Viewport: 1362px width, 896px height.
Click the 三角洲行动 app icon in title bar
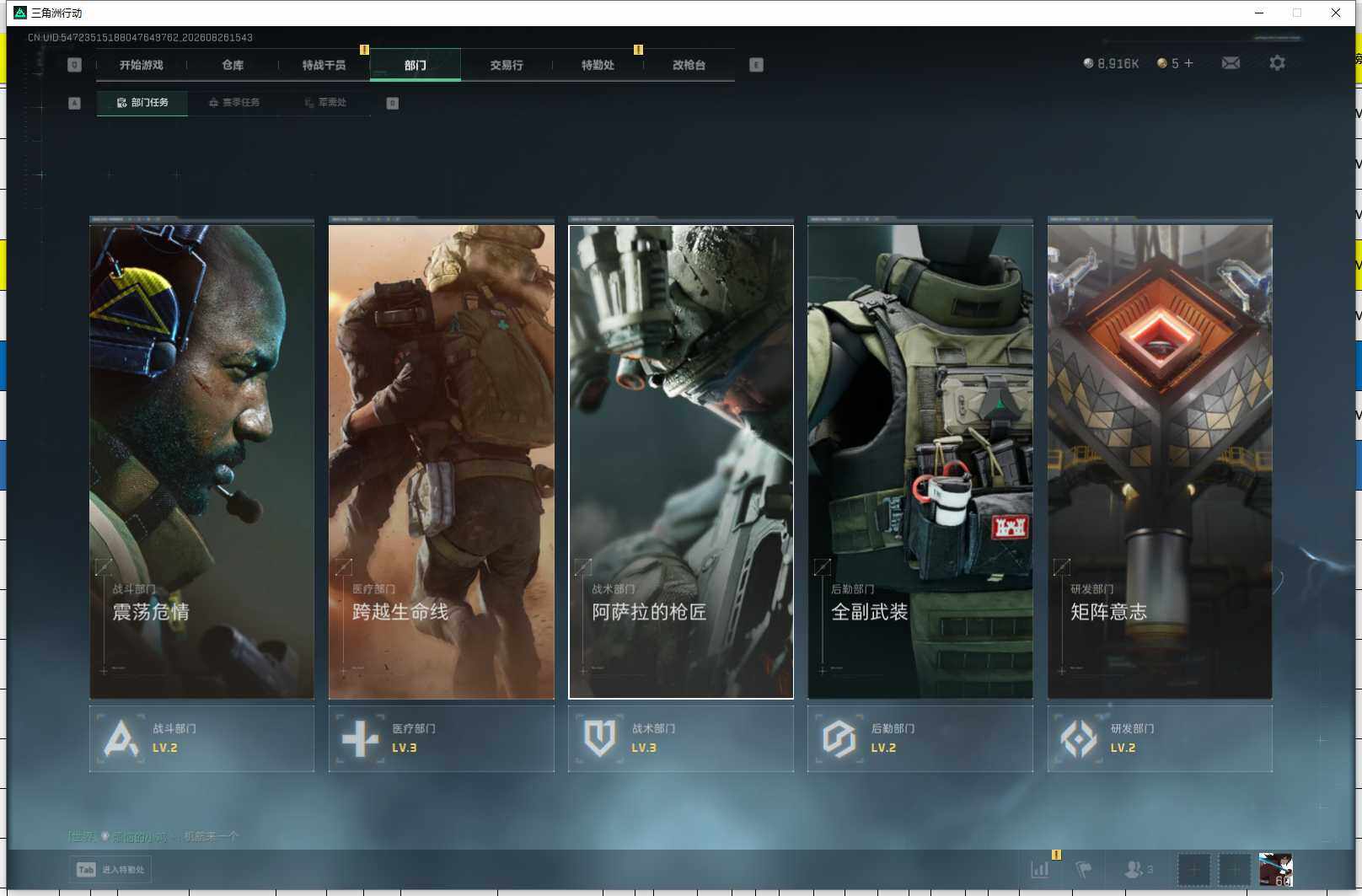(20, 13)
